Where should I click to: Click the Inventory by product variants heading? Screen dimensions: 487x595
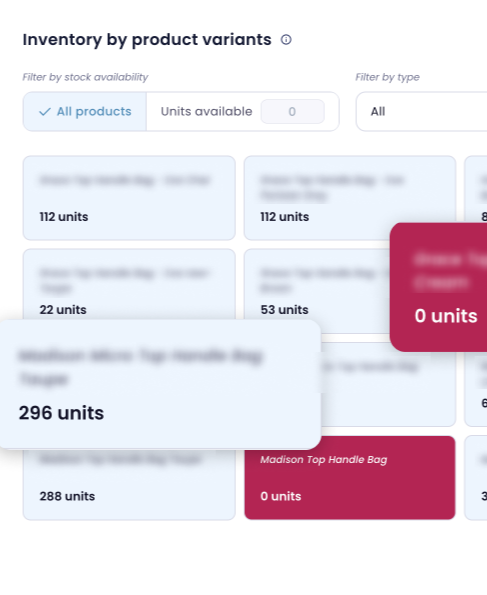[147, 39]
